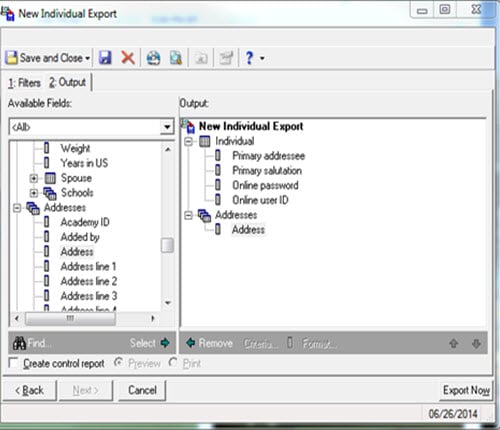Select Primary salutation in Output
Image resolution: width=500 pixels, height=430 pixels.
point(267,171)
